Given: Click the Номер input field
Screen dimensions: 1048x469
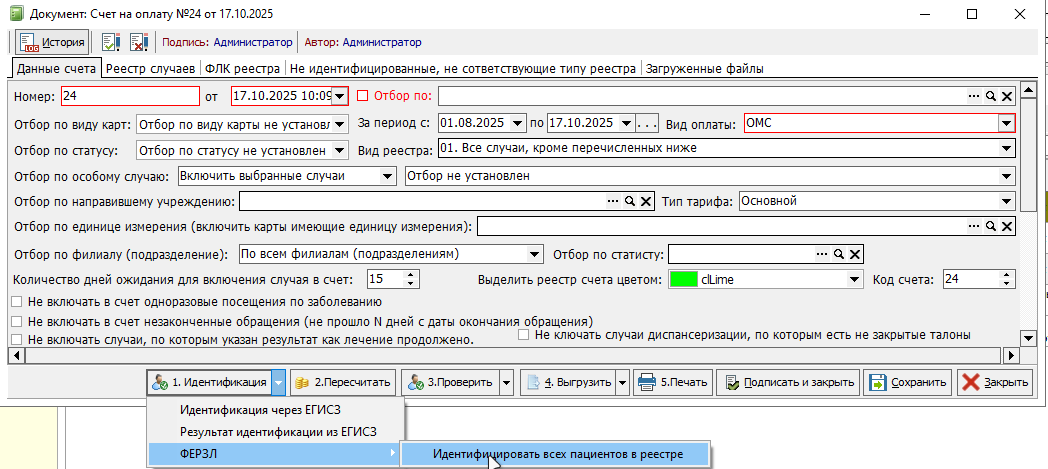Looking at the screenshot, I should tap(129, 97).
